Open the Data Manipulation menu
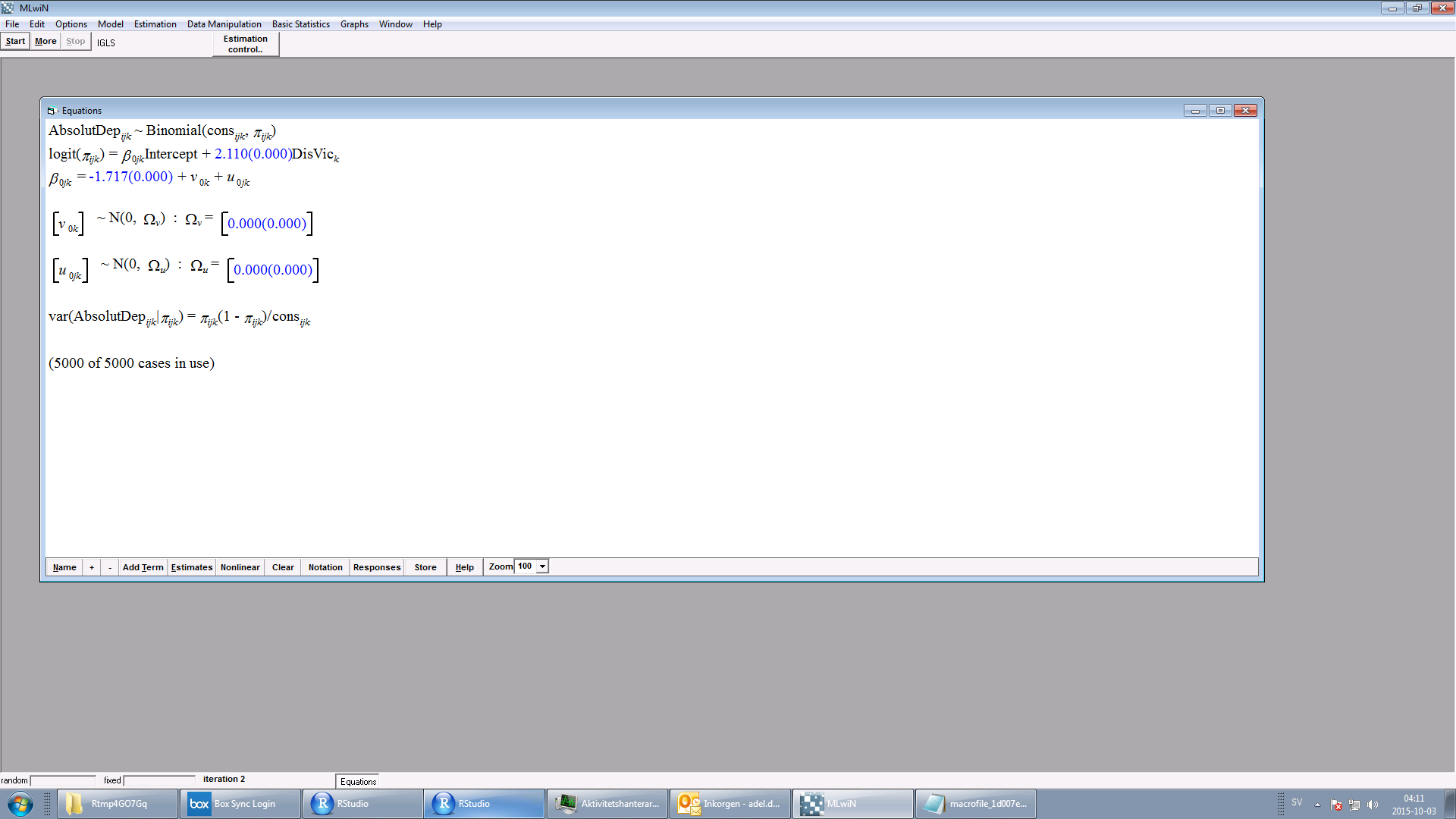This screenshot has width=1456, height=819. coord(224,24)
